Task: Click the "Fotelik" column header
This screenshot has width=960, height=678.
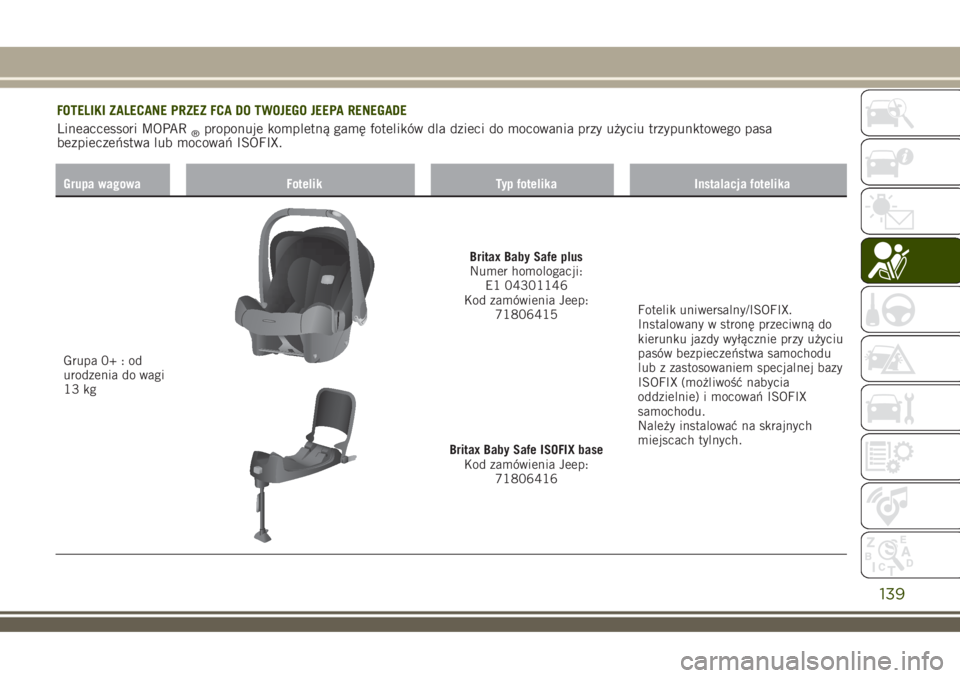Action: (300, 181)
